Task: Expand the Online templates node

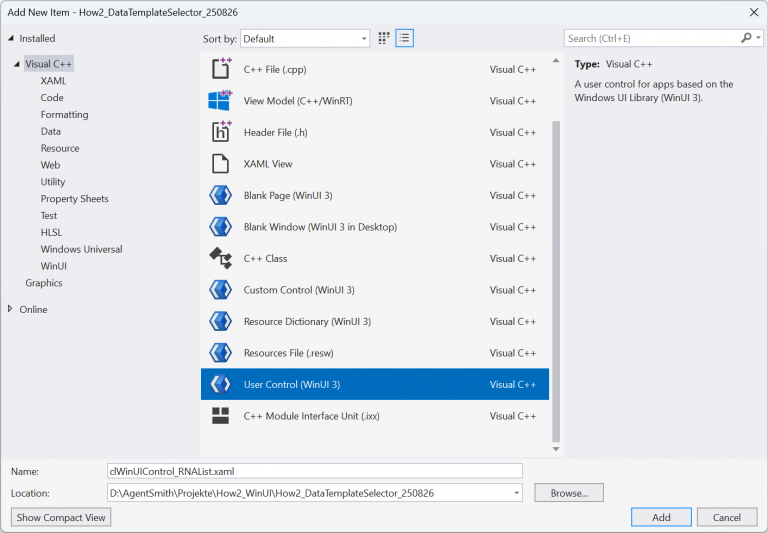Action: point(11,309)
